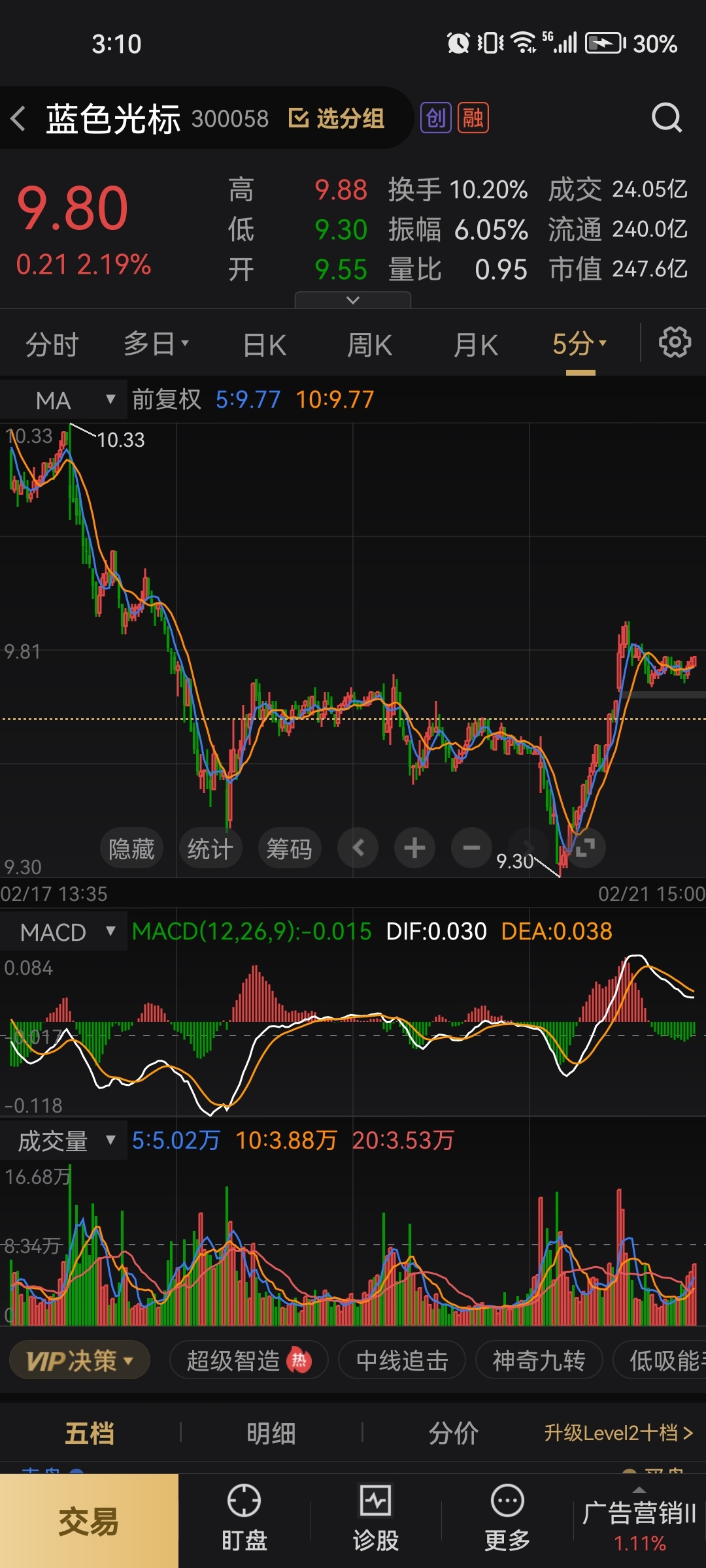Open the 多日 period dropdown
This screenshot has width=706, height=1568.
point(156,344)
